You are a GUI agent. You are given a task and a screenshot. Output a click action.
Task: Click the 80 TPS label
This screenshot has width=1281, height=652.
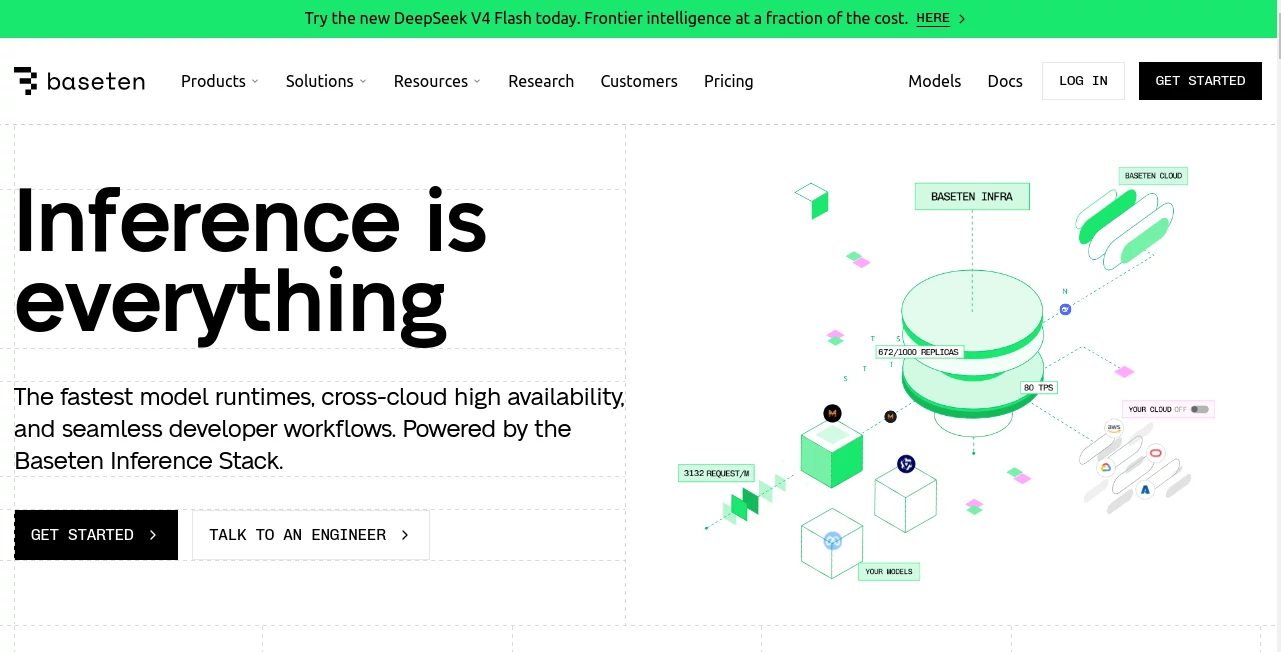(1038, 387)
